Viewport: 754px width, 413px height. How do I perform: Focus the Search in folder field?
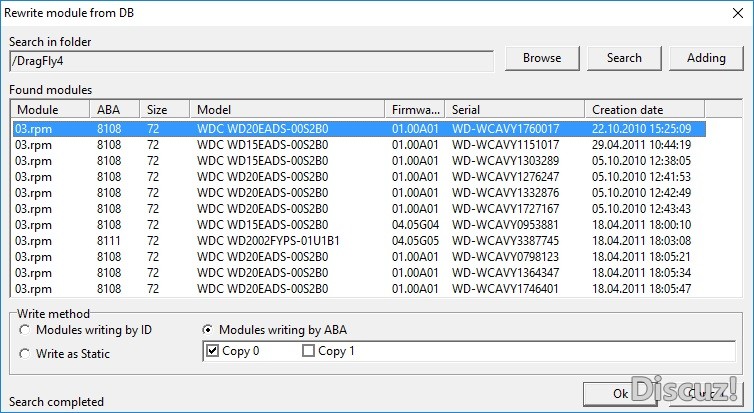[251, 61]
